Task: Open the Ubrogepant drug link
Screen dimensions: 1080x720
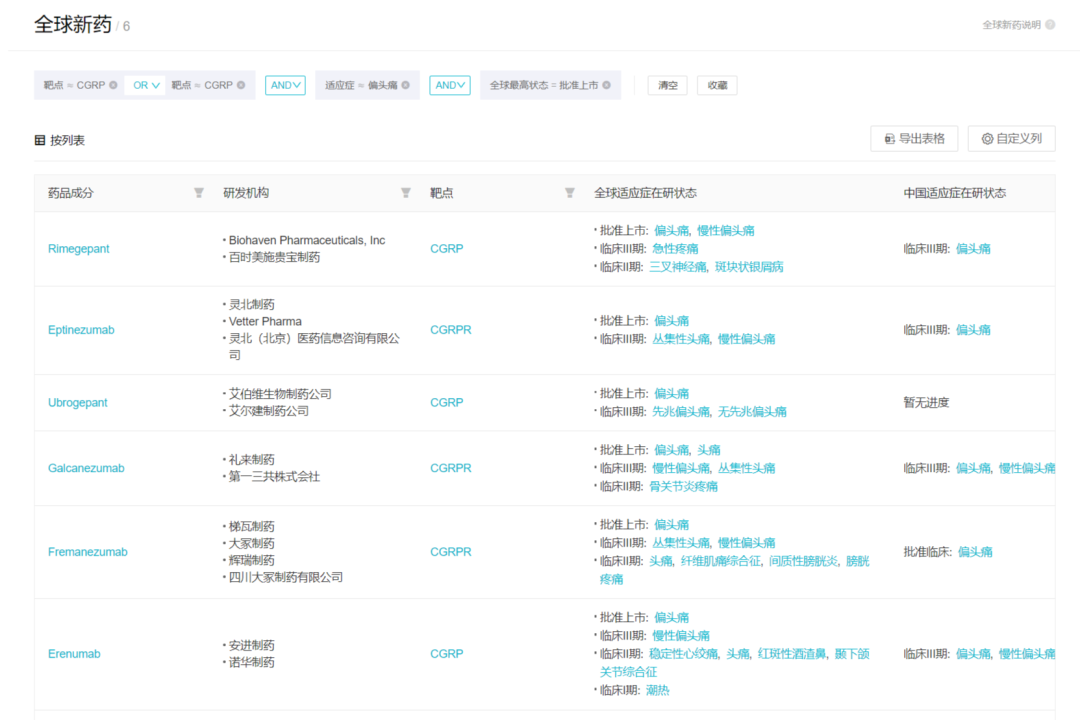Action: (78, 403)
